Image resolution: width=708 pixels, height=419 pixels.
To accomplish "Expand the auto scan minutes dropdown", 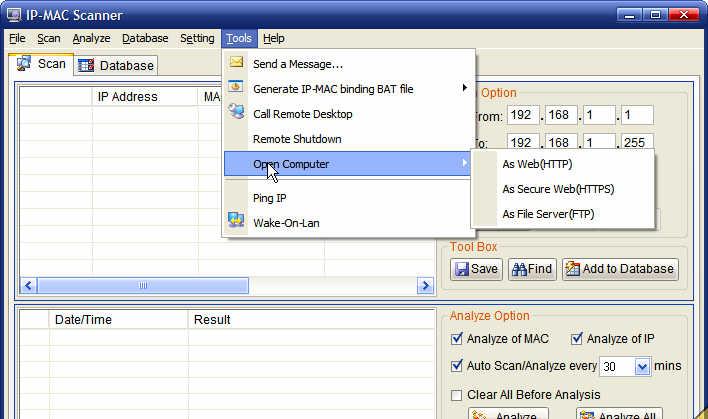I will [x=642, y=366].
